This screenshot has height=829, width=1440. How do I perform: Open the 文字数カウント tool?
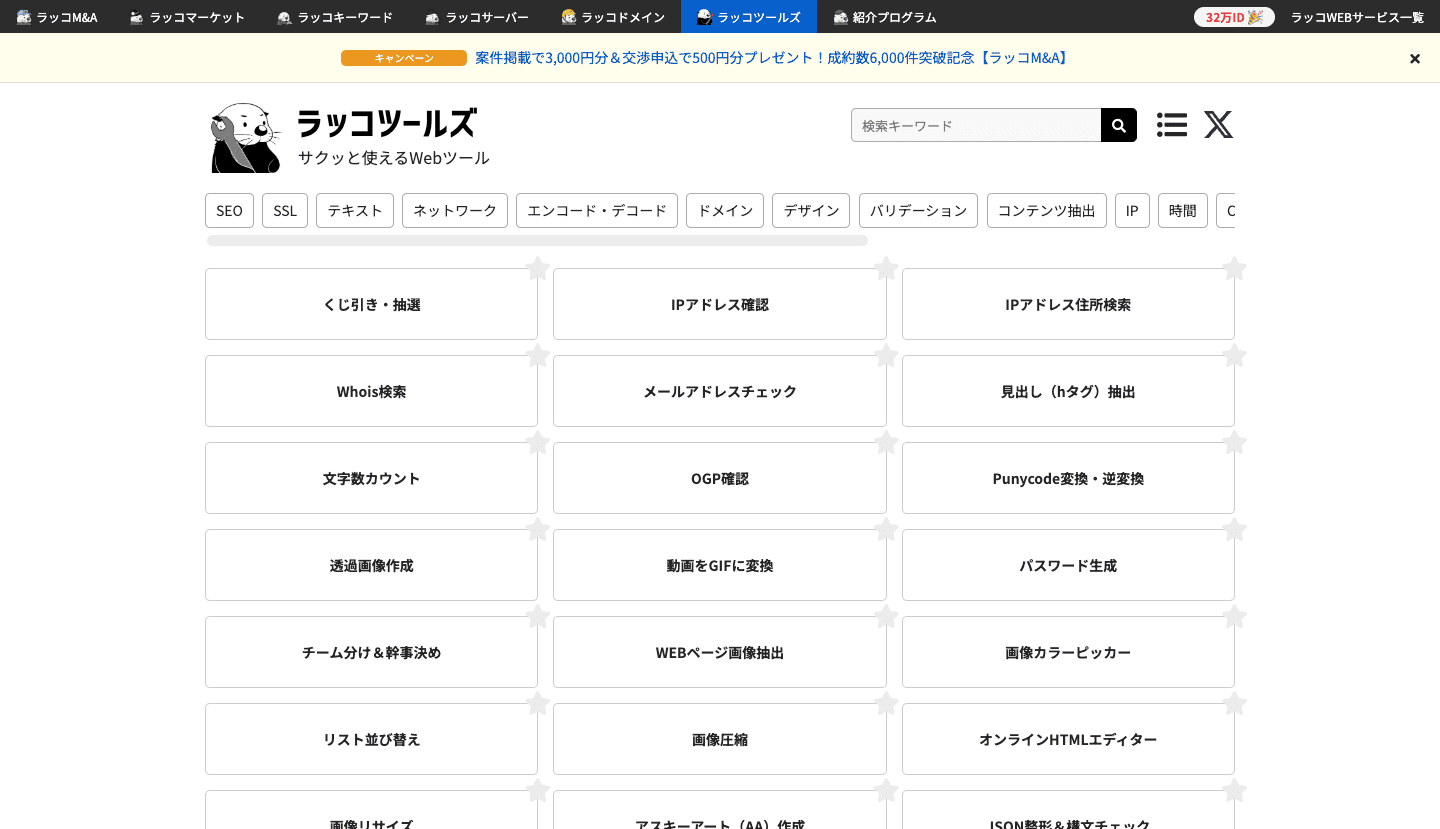(x=371, y=478)
